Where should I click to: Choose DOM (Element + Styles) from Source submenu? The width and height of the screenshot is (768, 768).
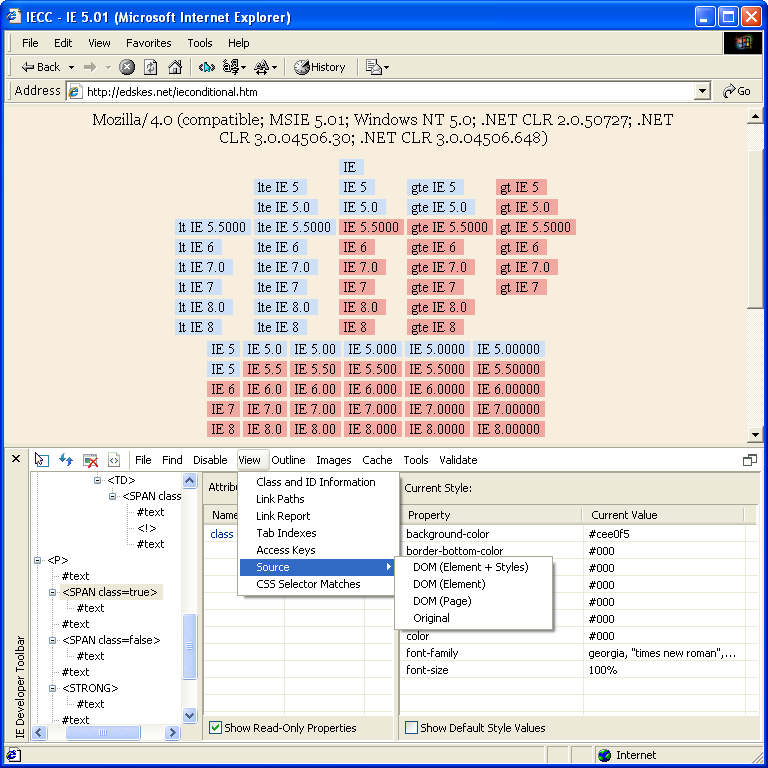470,567
